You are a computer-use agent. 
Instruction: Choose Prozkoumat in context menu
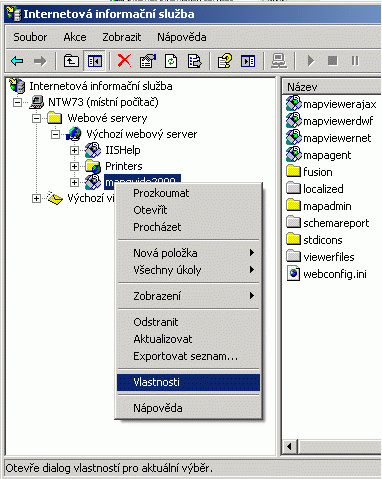(x=188, y=193)
